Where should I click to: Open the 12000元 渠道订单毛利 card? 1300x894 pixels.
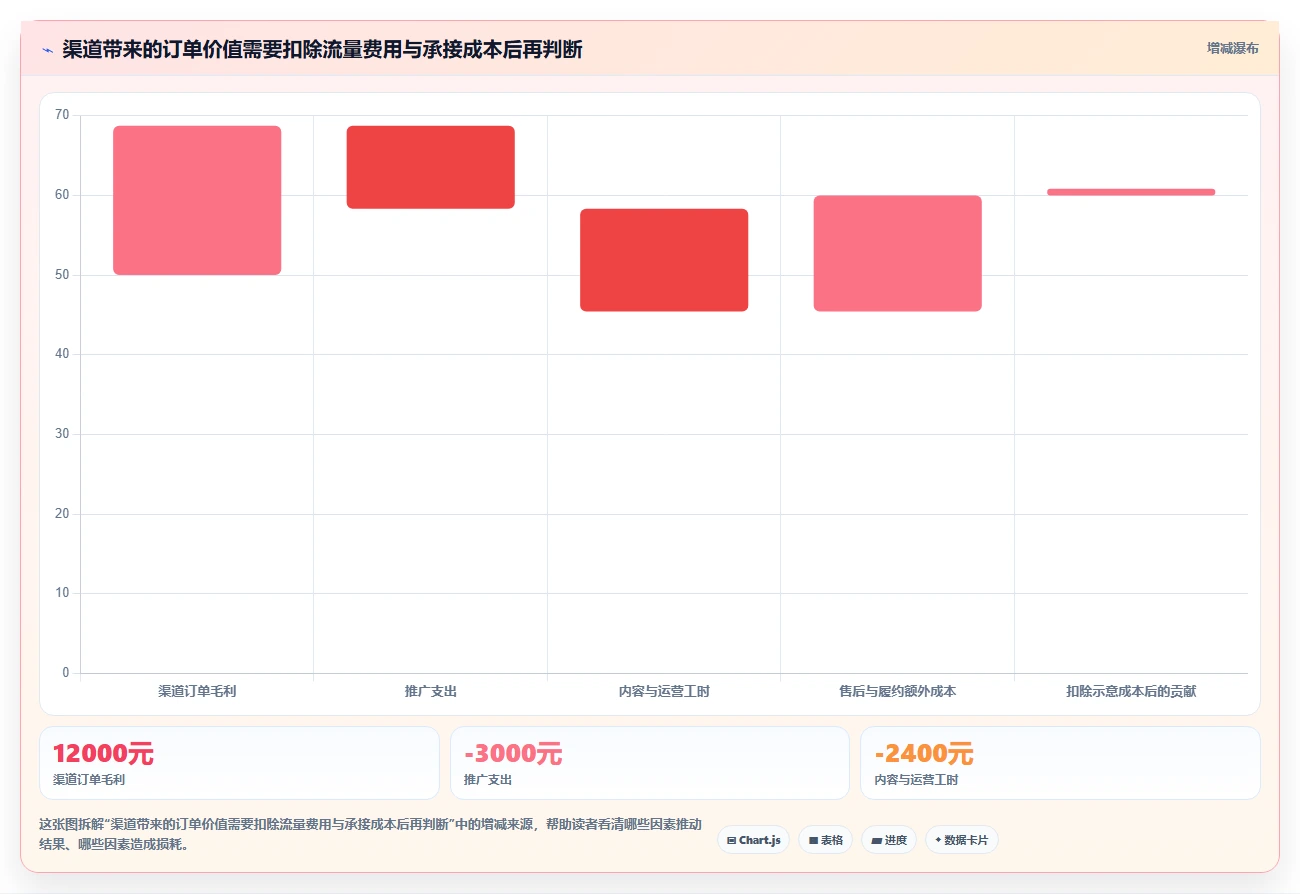(239, 763)
